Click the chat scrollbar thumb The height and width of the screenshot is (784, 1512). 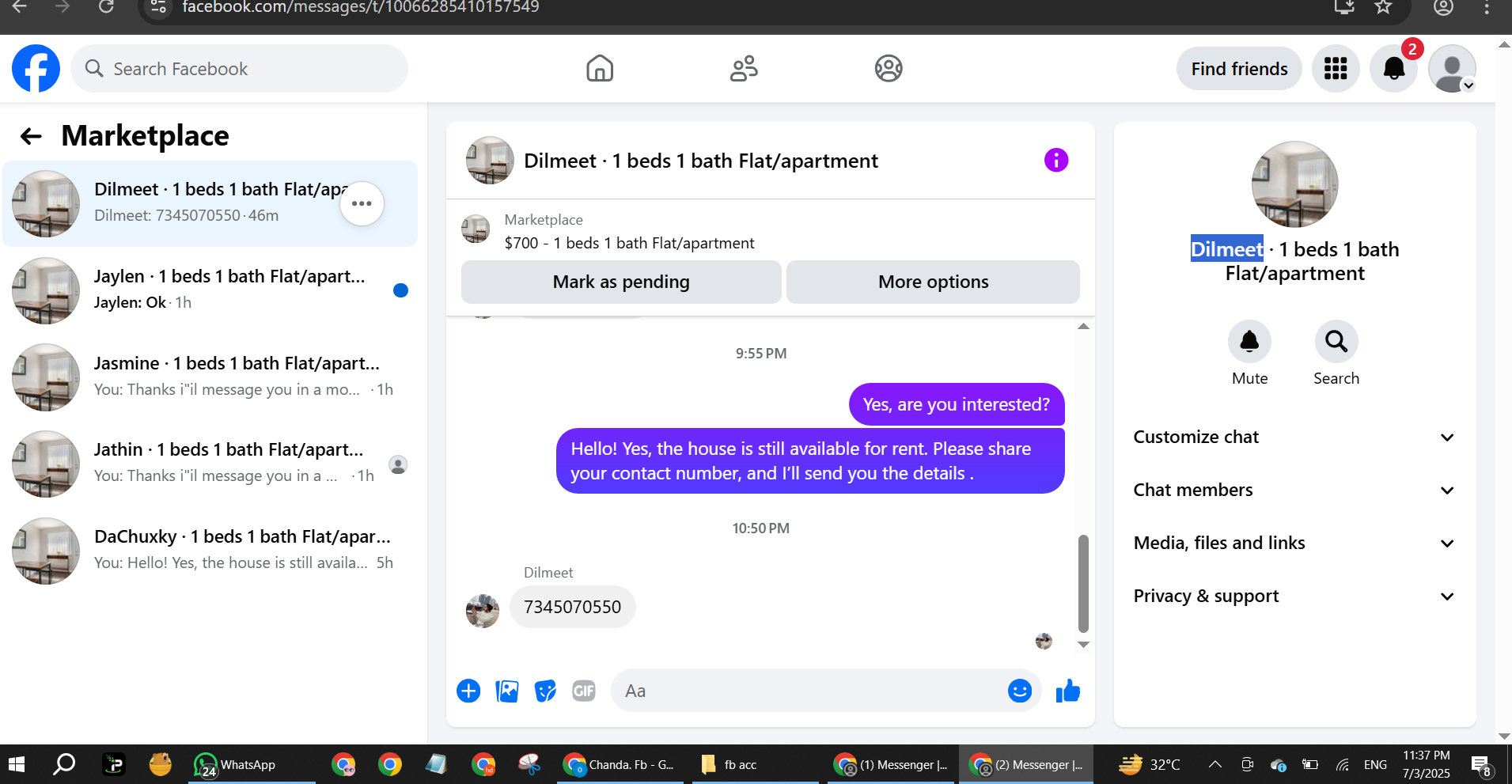pos(1083,583)
